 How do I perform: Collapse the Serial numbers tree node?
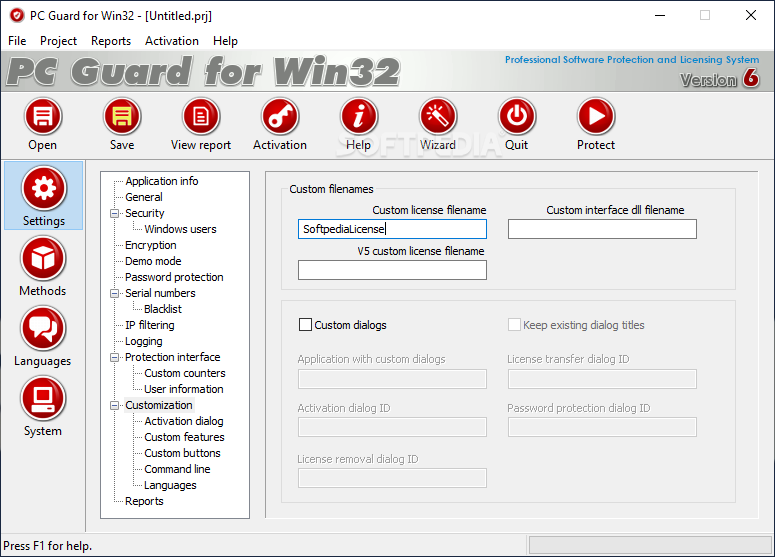pyautogui.click(x=115, y=294)
